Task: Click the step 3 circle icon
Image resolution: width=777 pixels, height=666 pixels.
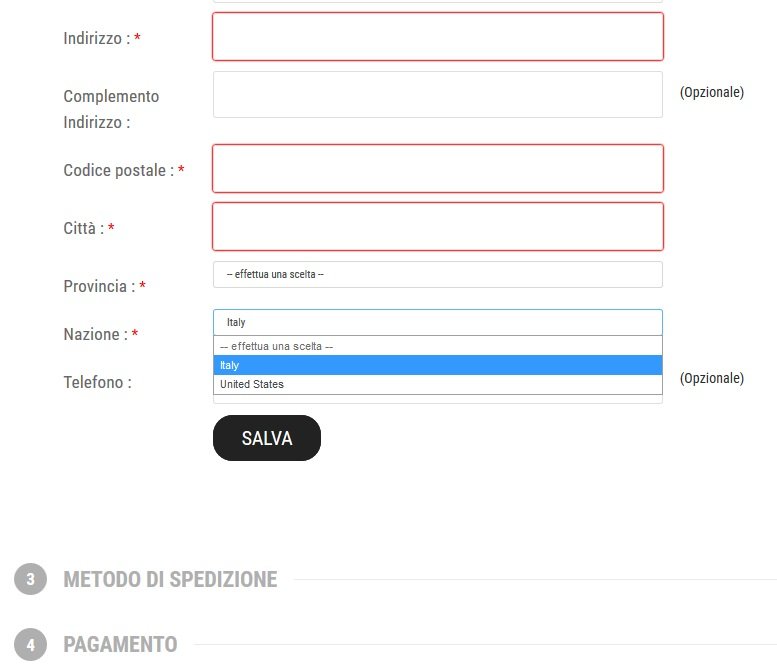Action: [x=30, y=579]
